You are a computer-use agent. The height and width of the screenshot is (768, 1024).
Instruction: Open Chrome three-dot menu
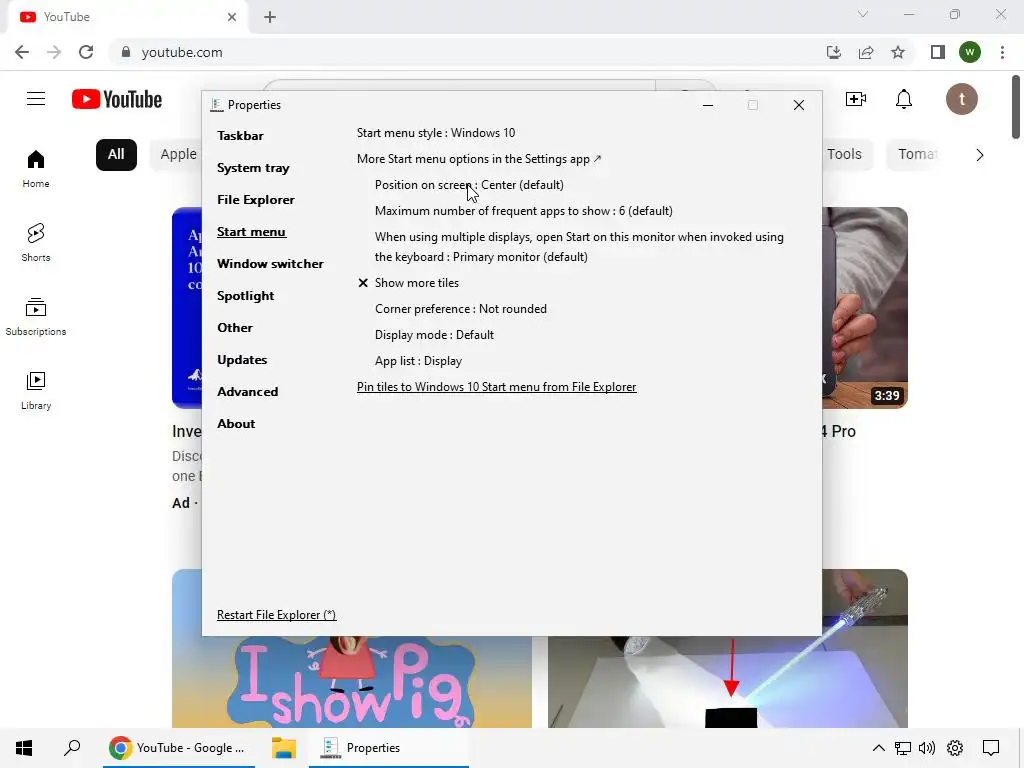point(1002,52)
